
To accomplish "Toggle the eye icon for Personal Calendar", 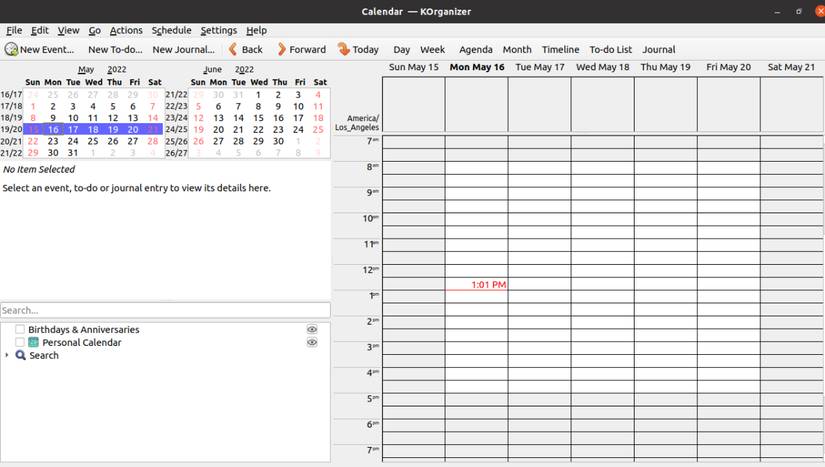I will pyautogui.click(x=312, y=342).
